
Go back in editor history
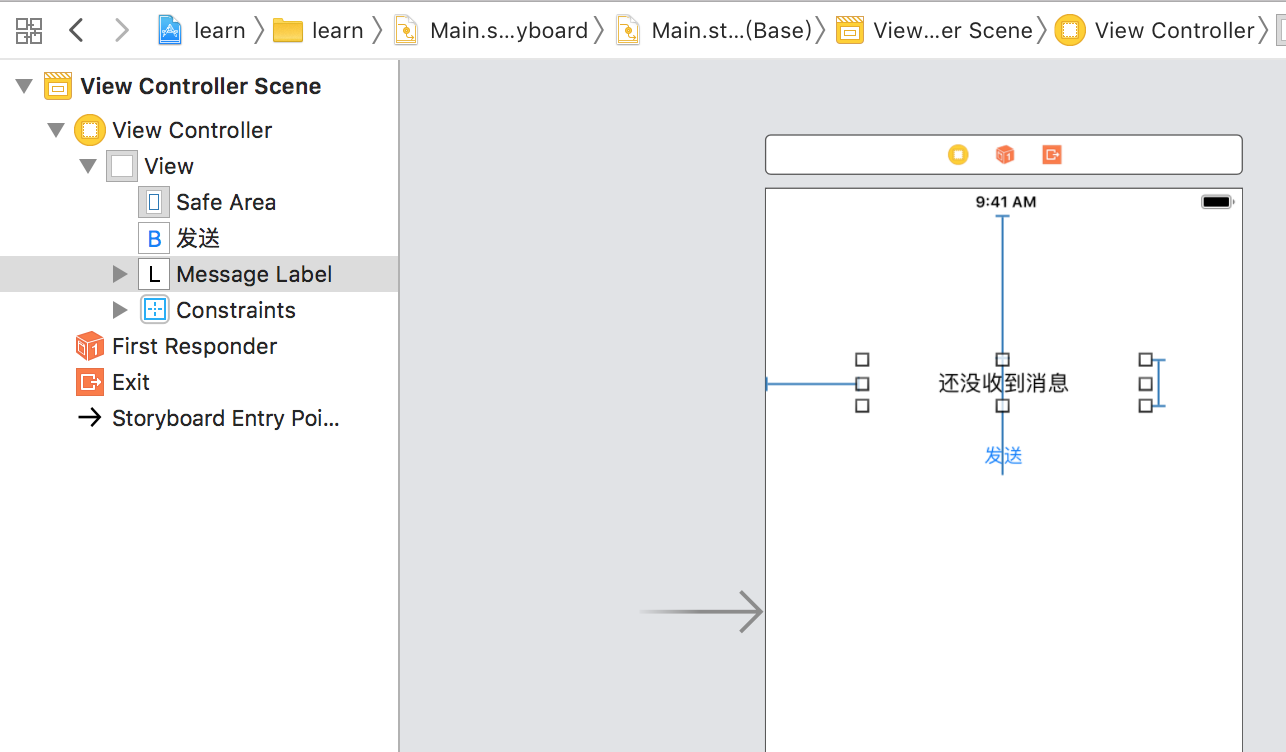76,31
